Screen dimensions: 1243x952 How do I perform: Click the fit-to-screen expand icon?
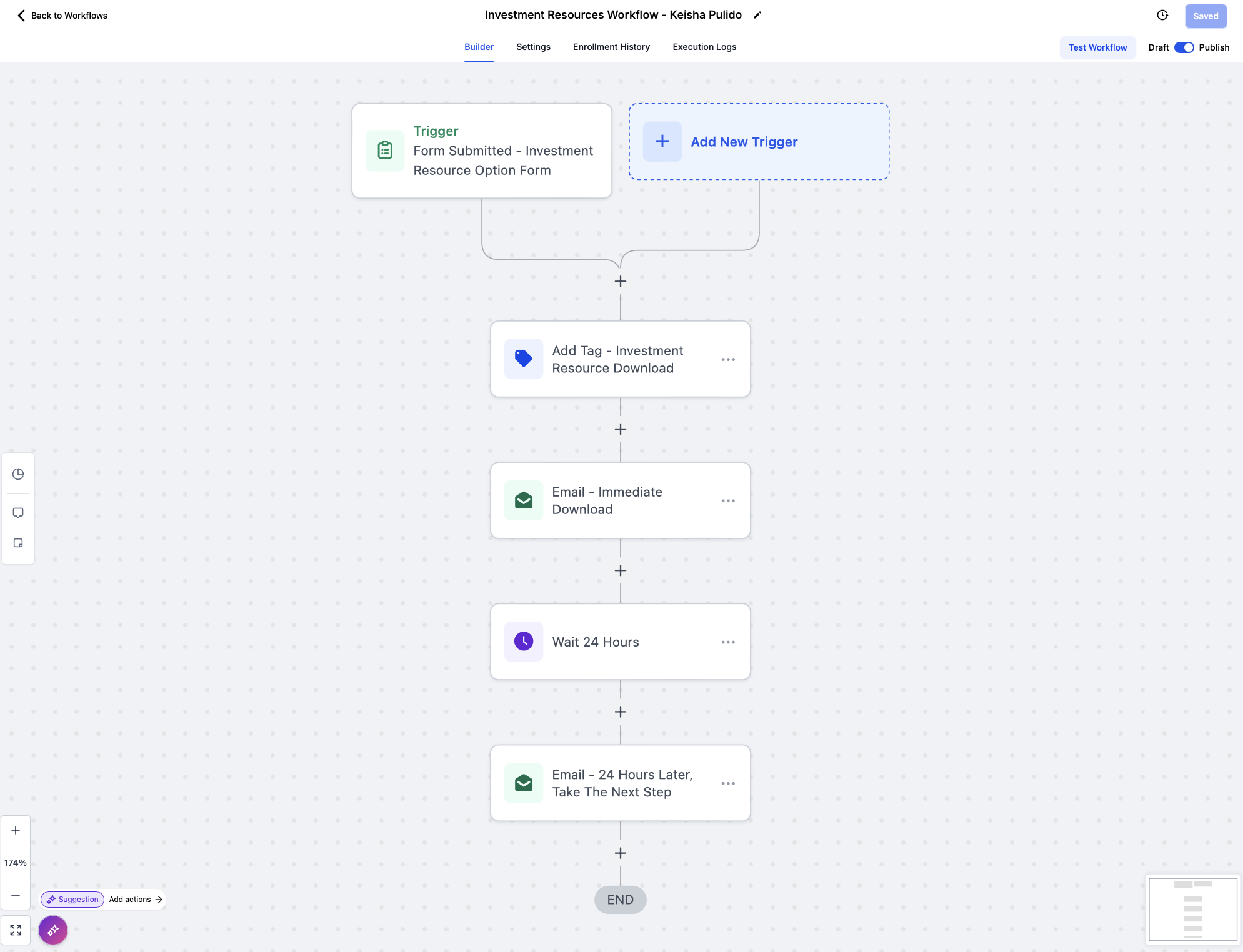tap(16, 930)
